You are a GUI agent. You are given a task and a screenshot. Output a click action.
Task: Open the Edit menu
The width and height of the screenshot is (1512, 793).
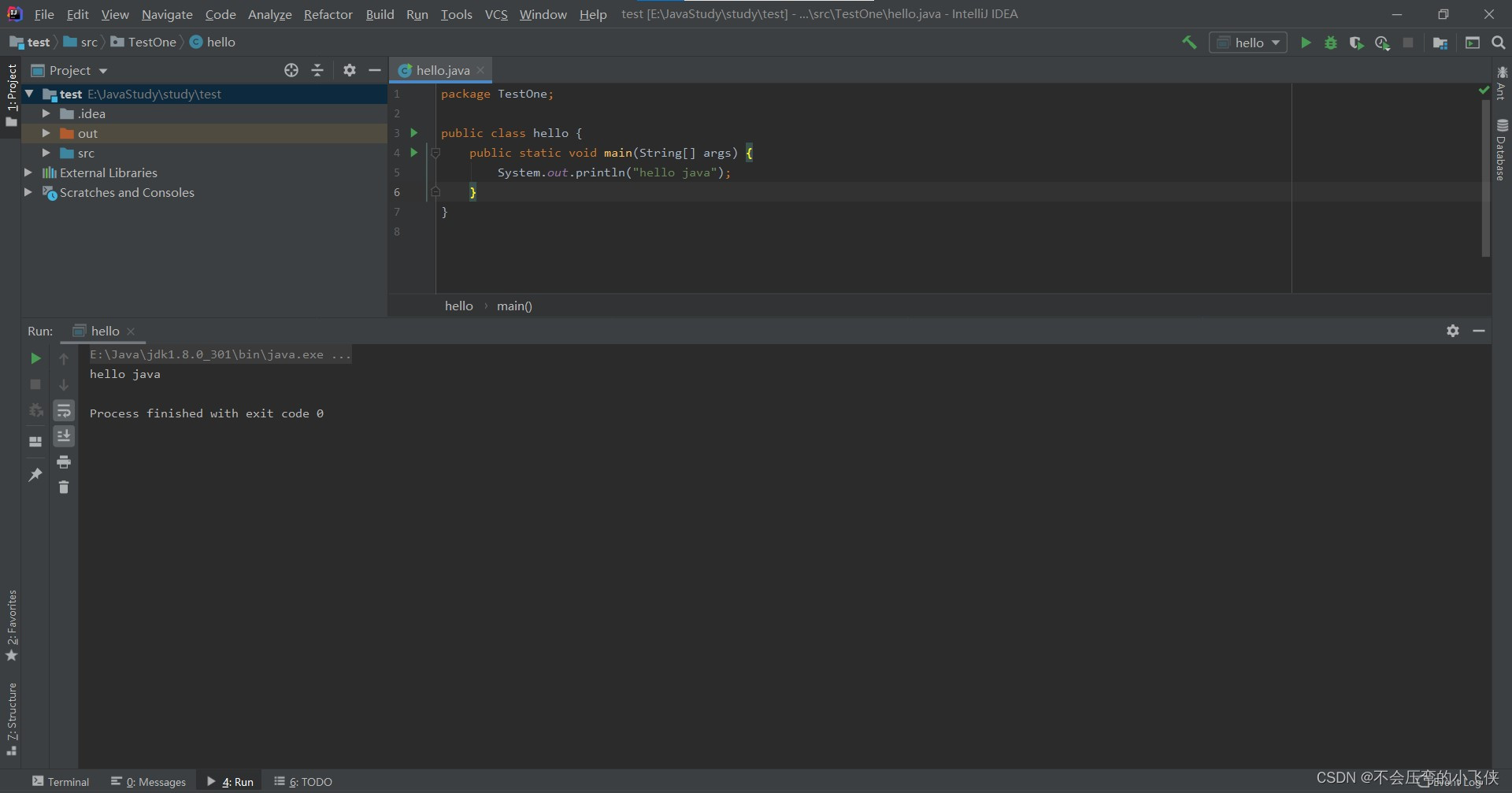coord(77,14)
